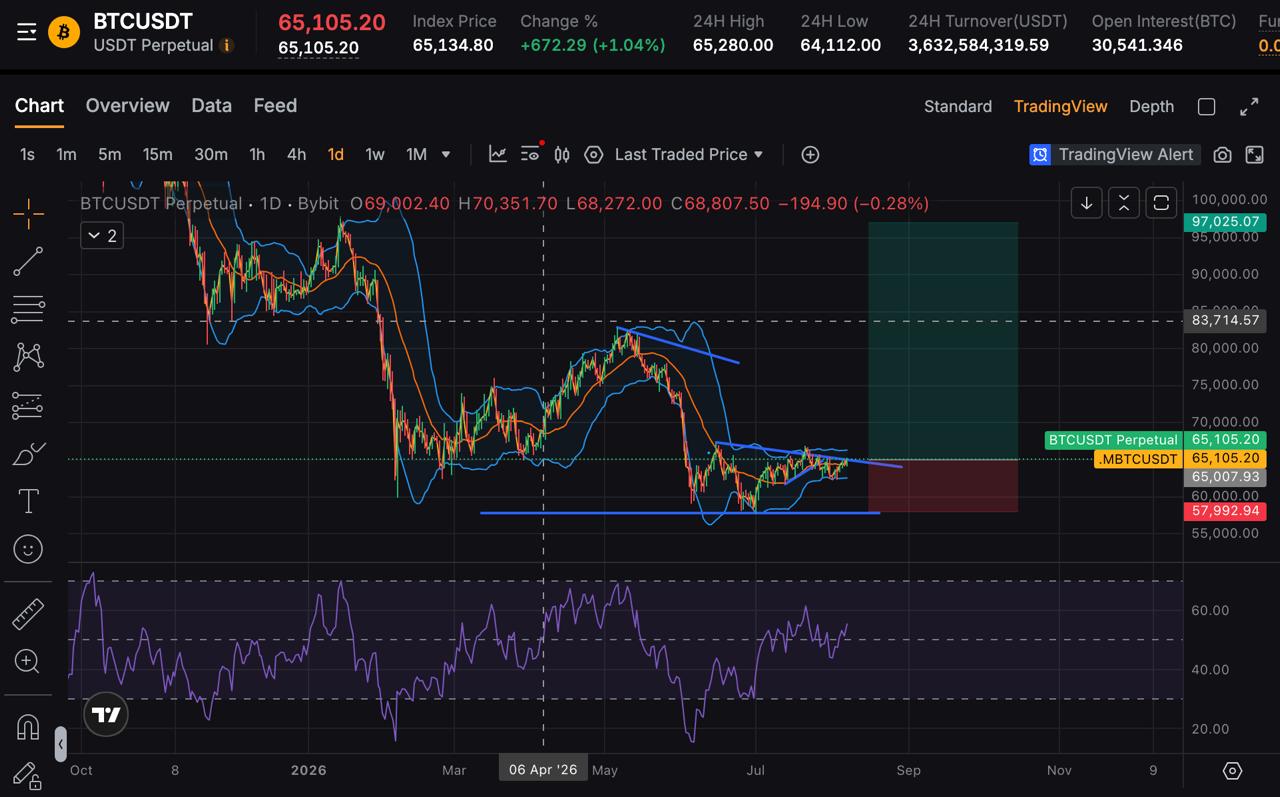Select the text annotation tool
The height and width of the screenshot is (797, 1280).
tap(28, 501)
